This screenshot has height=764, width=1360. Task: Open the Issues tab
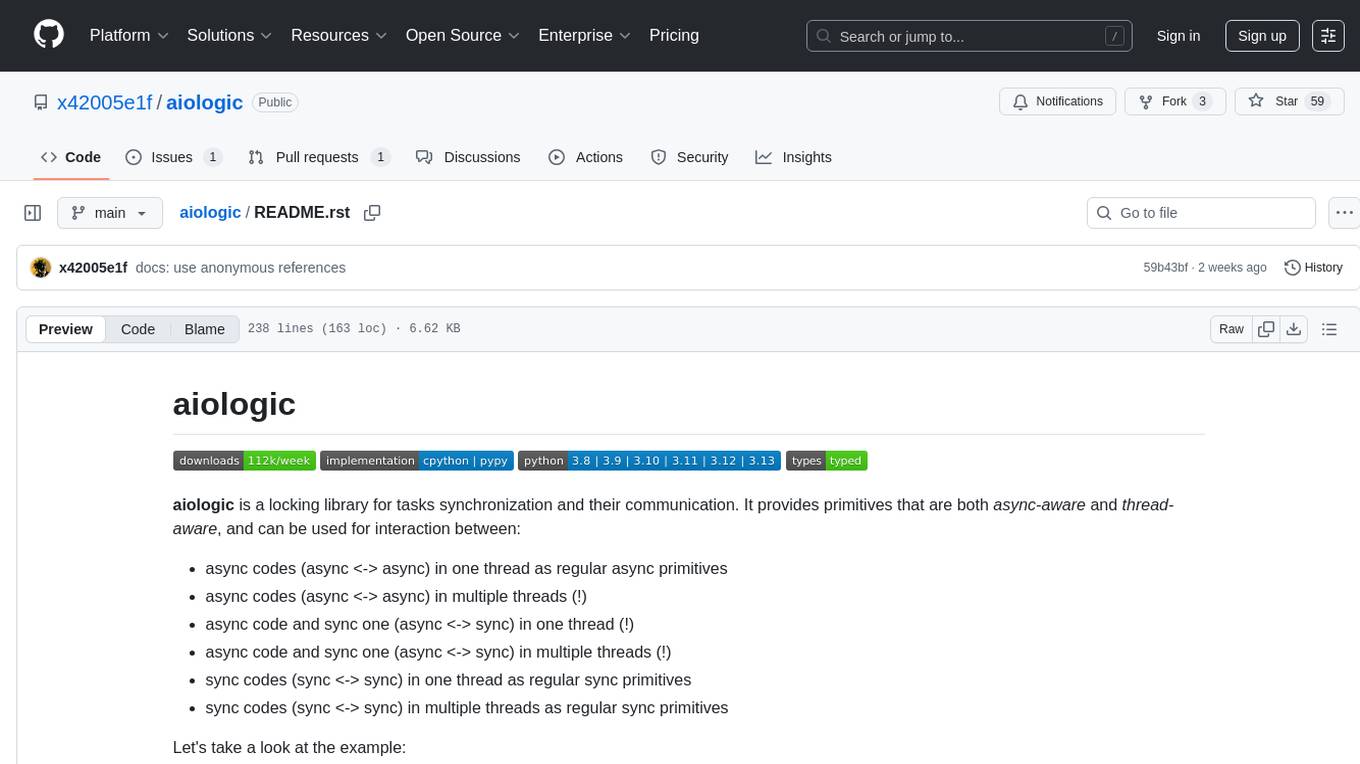[x=173, y=157]
